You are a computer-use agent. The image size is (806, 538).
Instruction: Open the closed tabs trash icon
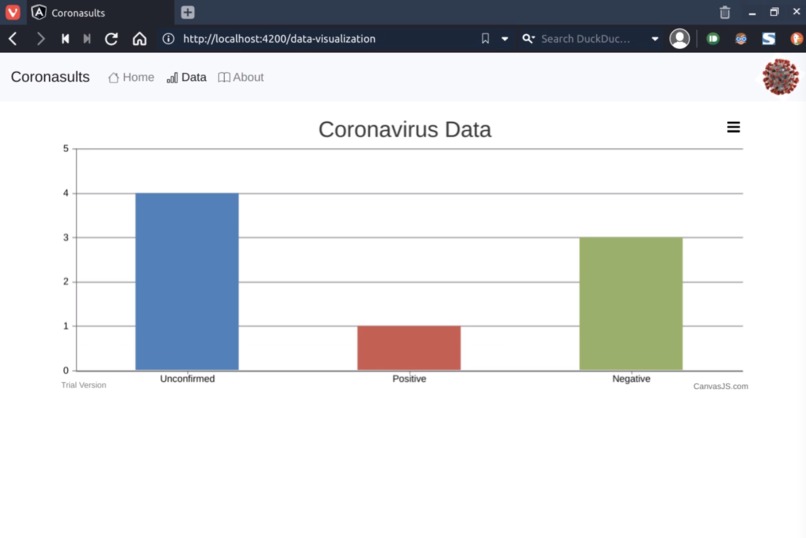[x=725, y=12]
